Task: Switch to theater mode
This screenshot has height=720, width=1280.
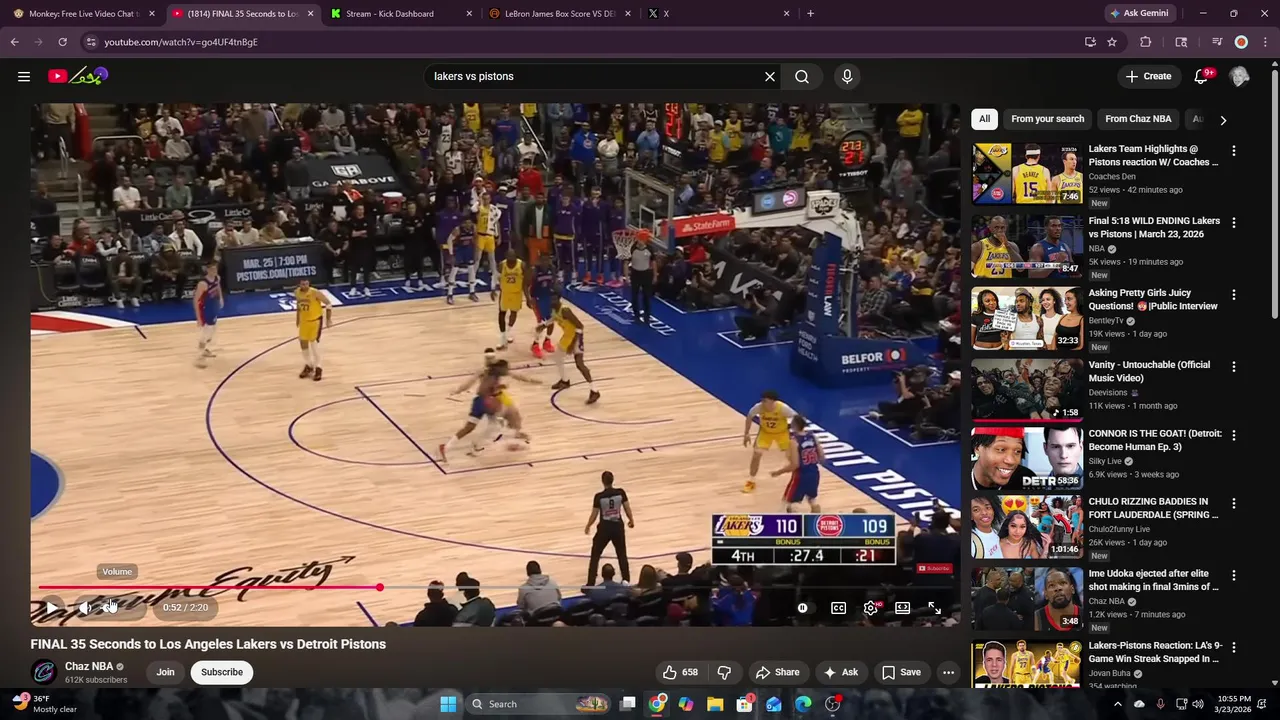Action: tap(902, 607)
